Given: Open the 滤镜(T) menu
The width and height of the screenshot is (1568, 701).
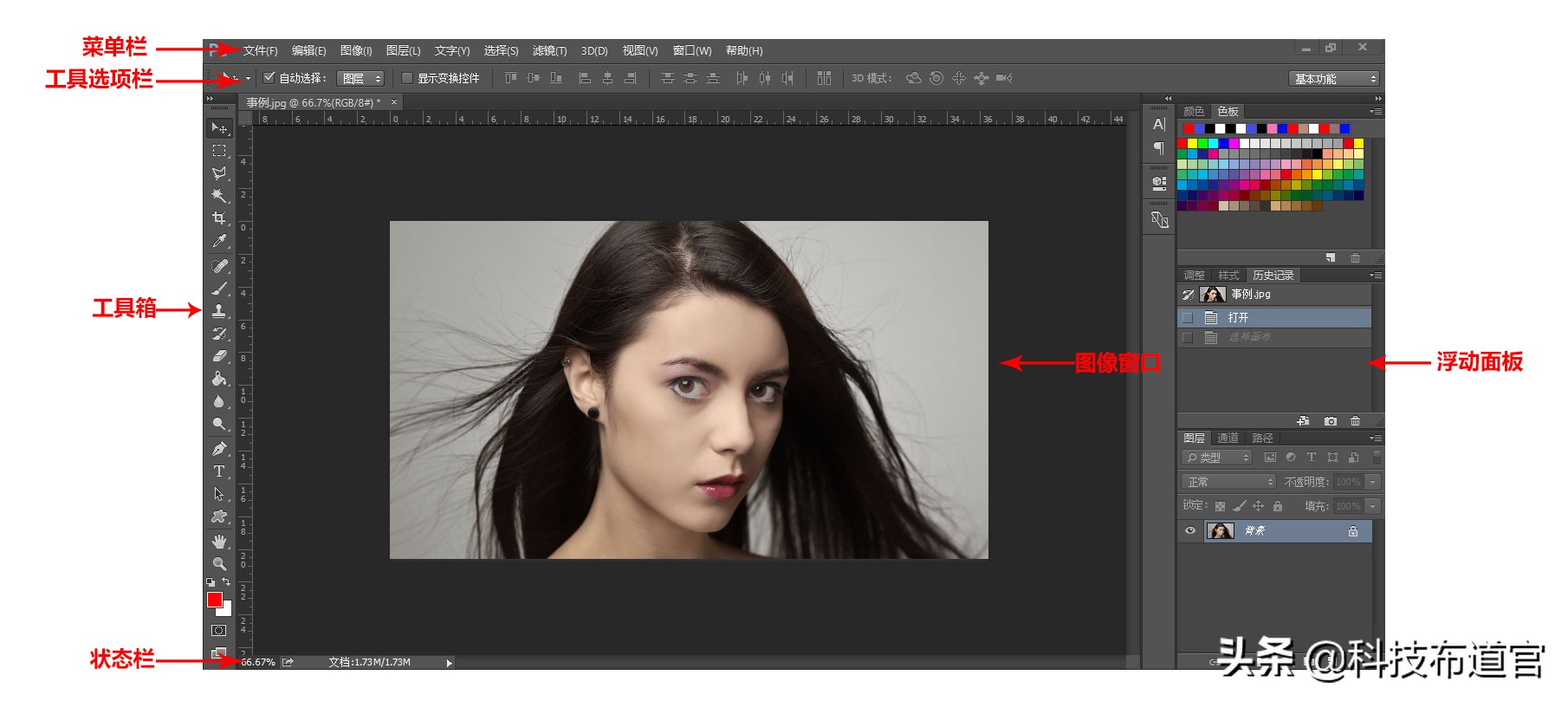Looking at the screenshot, I should (549, 51).
